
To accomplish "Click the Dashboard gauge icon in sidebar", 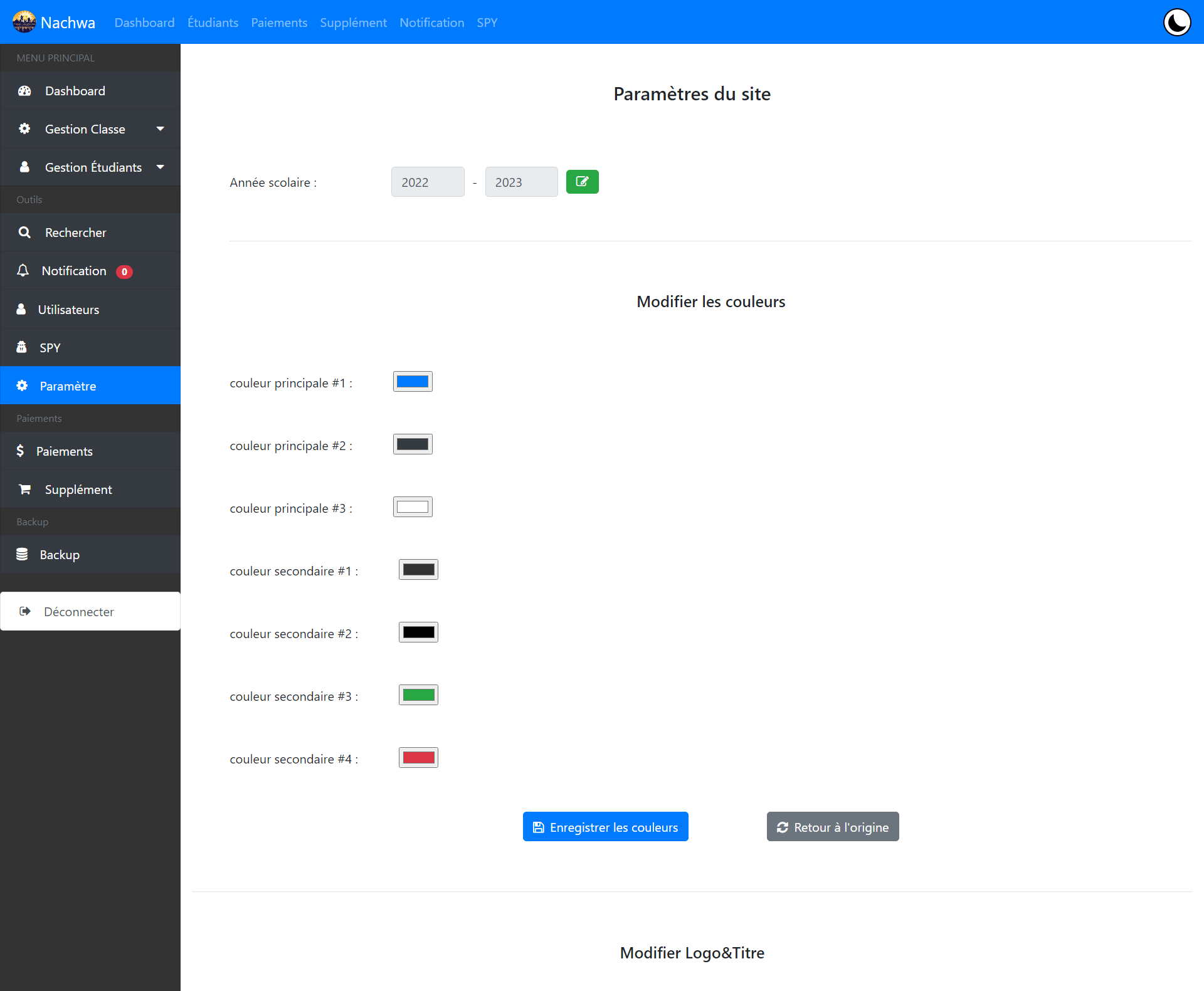I will click(x=24, y=91).
